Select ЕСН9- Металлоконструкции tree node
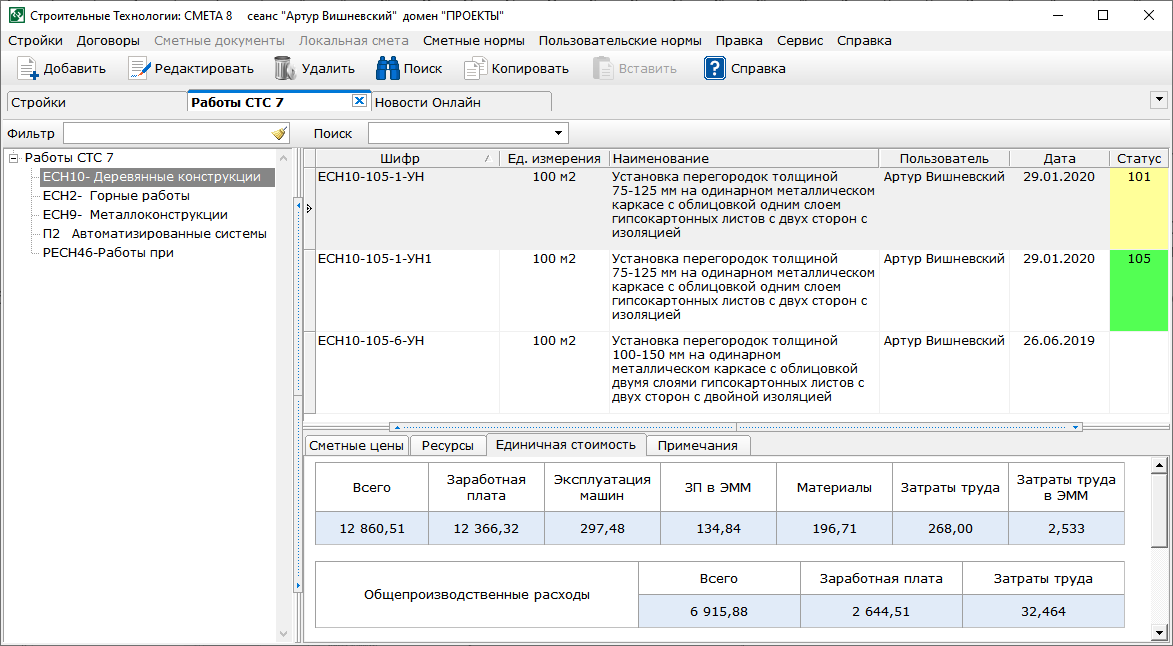 (x=135, y=215)
